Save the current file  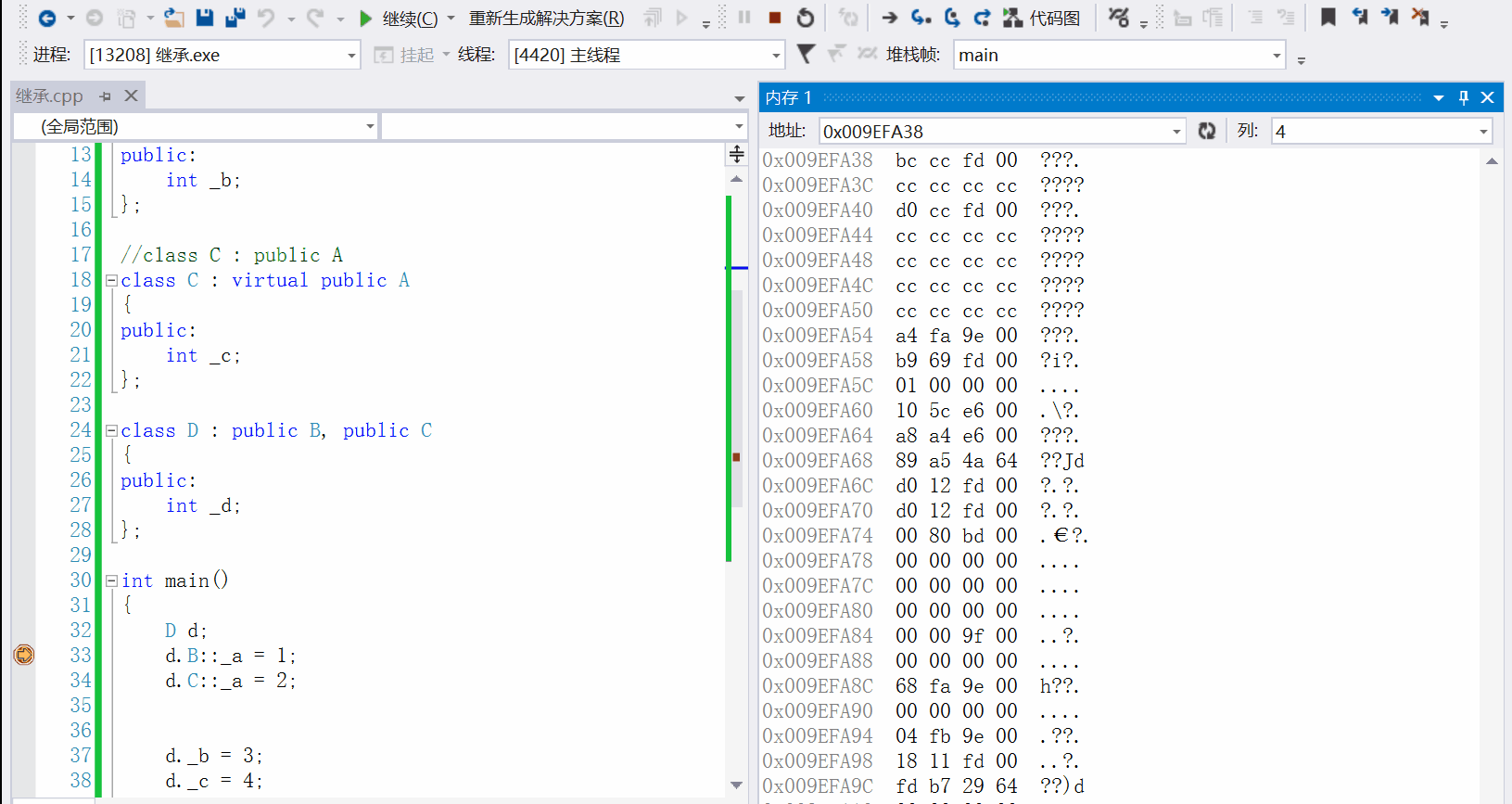click(x=205, y=18)
